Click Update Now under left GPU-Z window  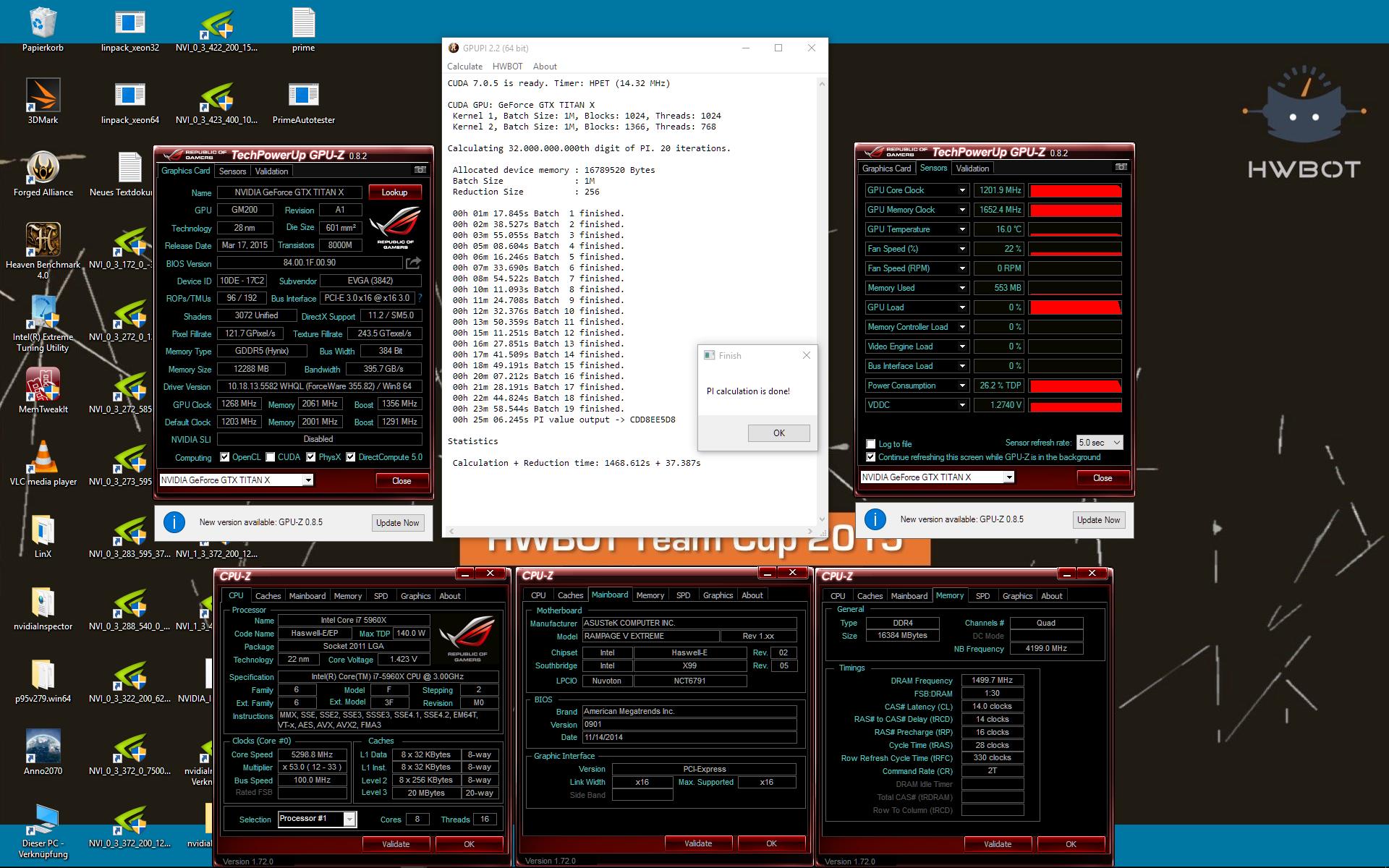click(397, 523)
